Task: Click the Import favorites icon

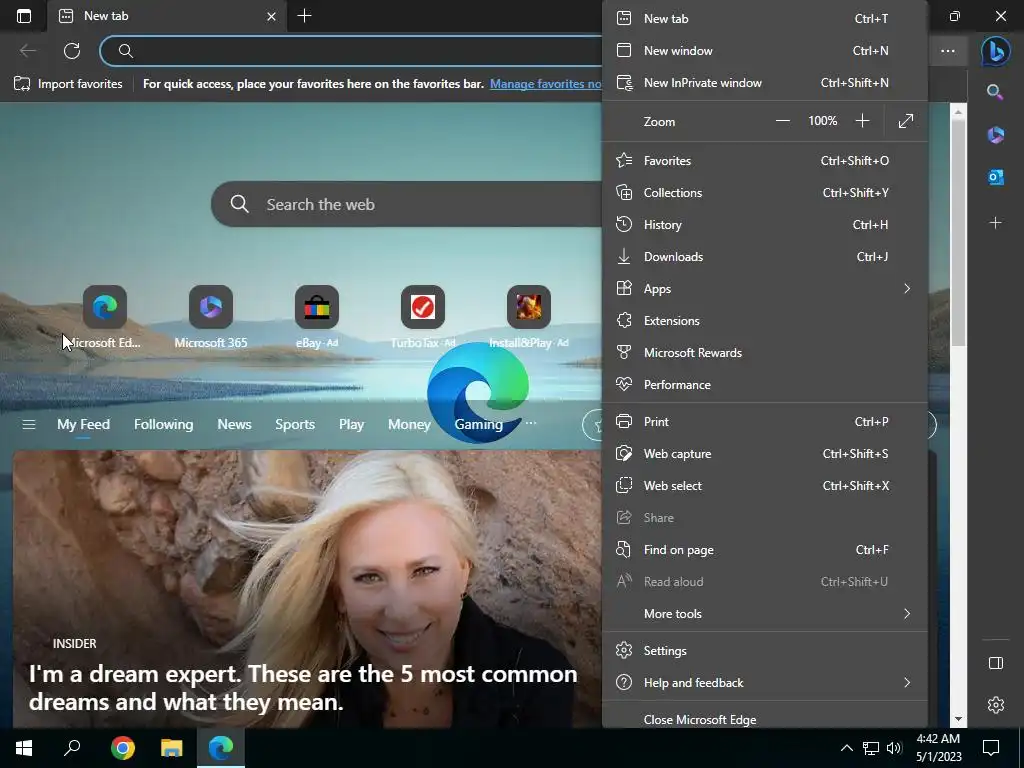Action: pos(22,84)
